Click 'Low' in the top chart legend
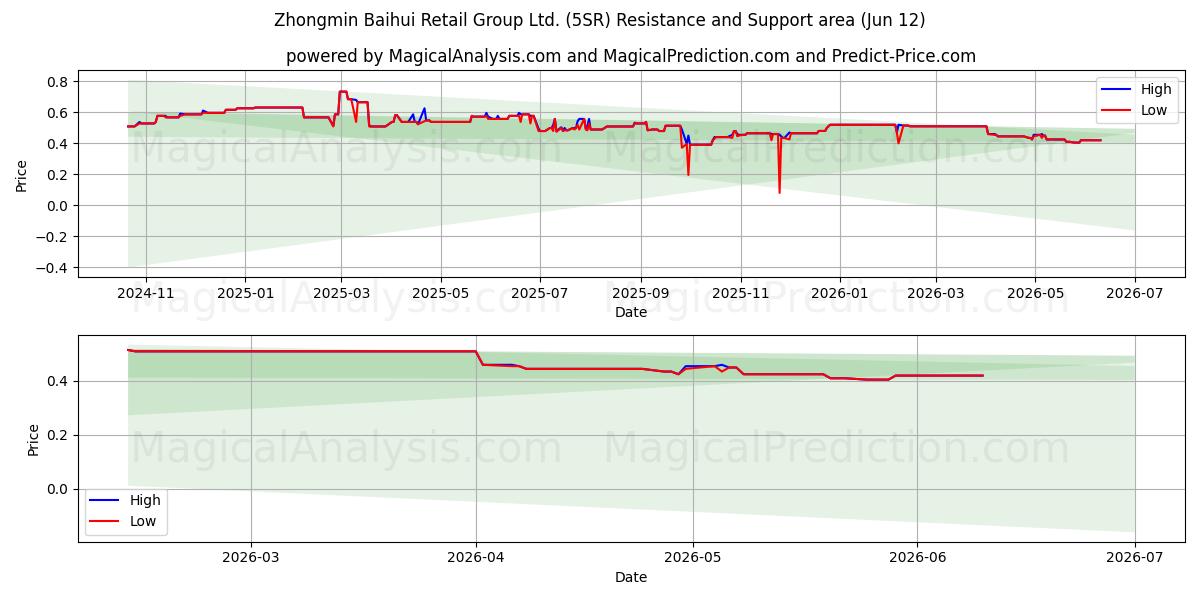1200x600 pixels. (x=1154, y=110)
